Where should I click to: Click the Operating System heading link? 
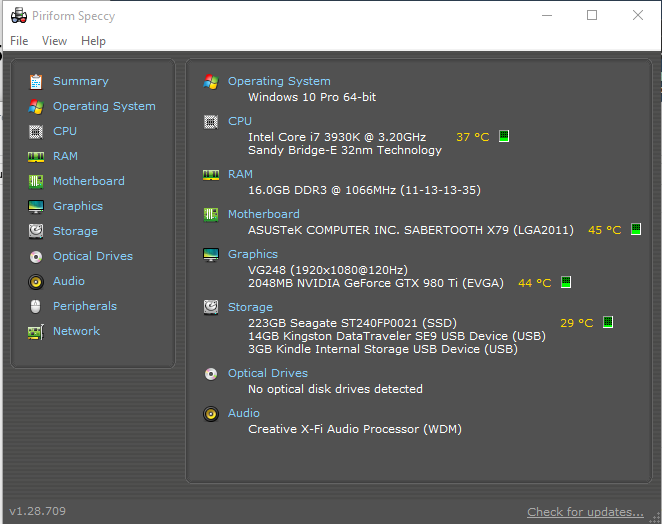point(279,81)
